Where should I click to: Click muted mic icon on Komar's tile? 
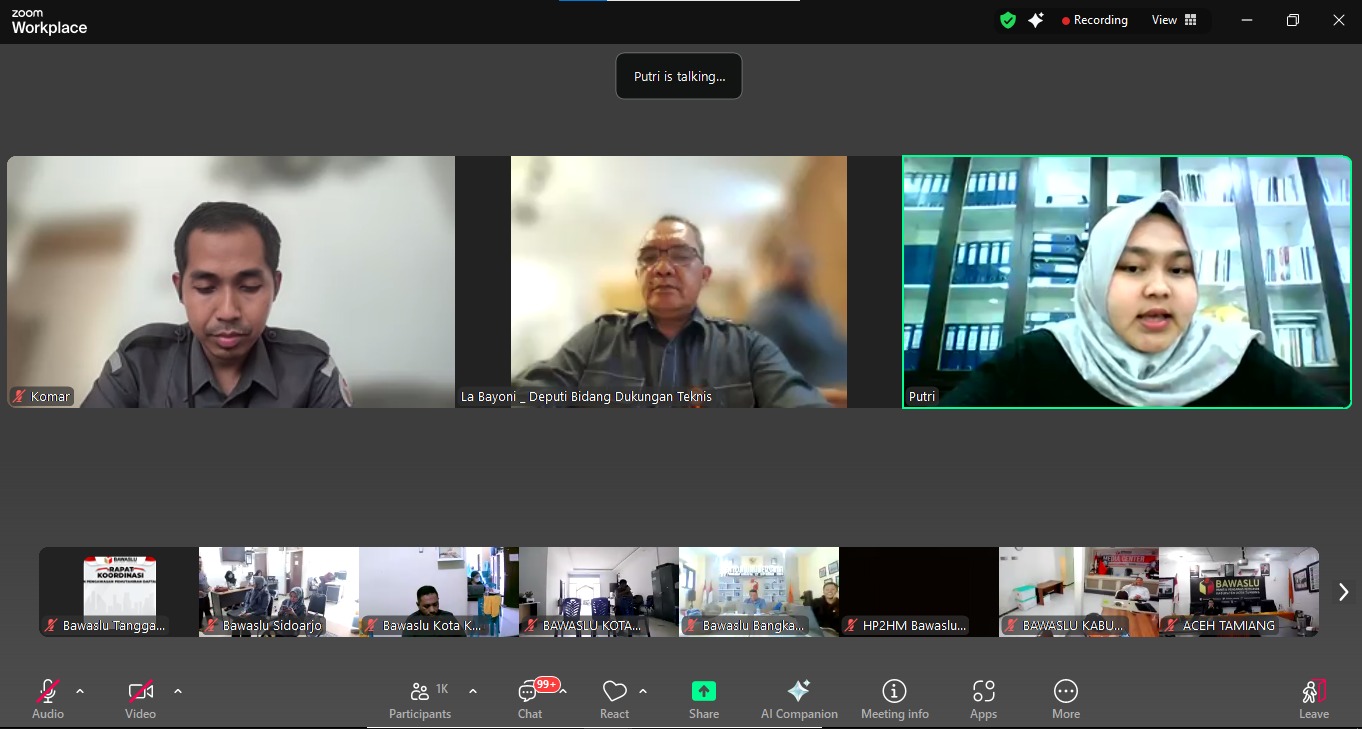pyautogui.click(x=19, y=397)
